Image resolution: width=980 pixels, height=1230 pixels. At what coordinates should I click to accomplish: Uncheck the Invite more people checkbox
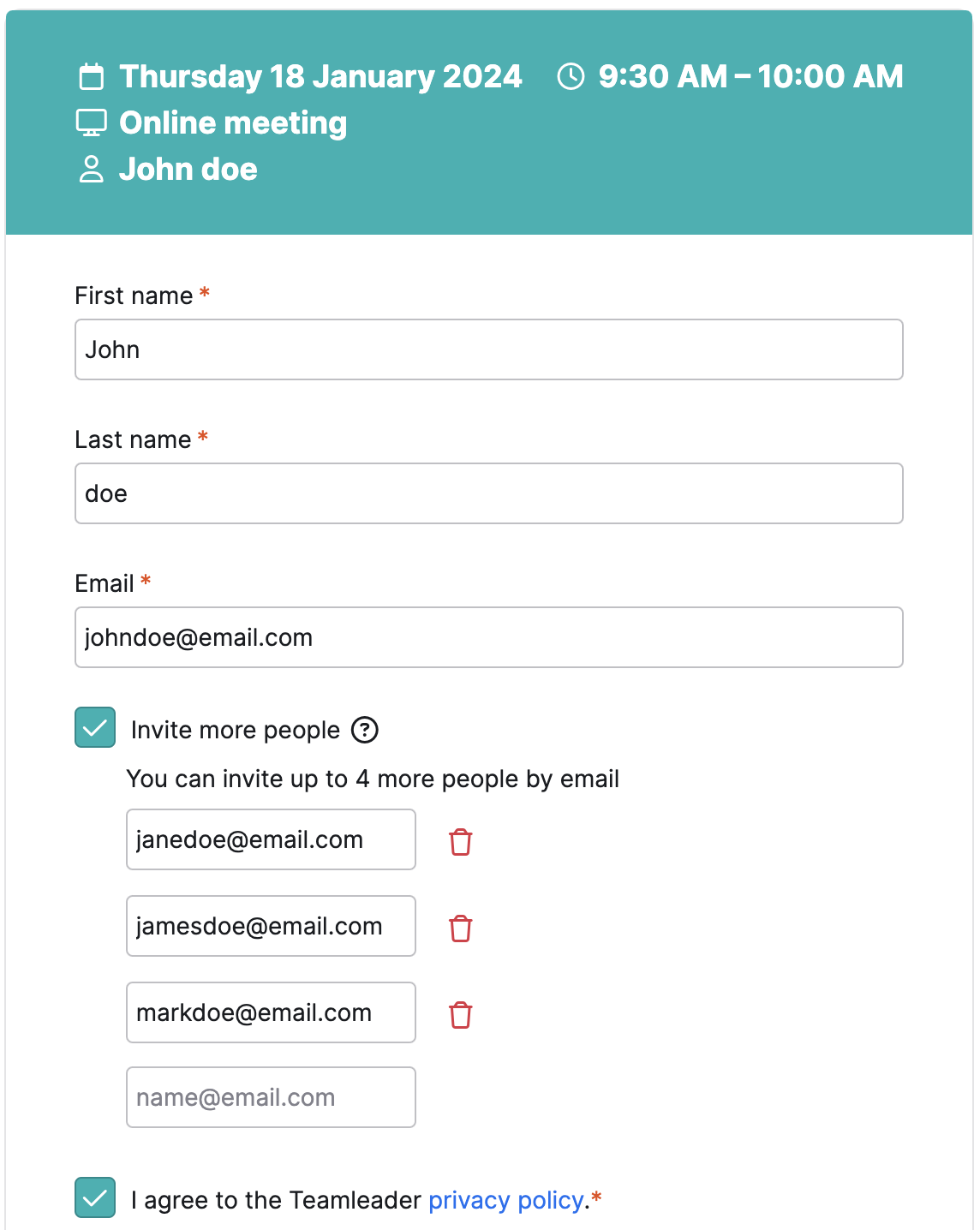[95, 727]
